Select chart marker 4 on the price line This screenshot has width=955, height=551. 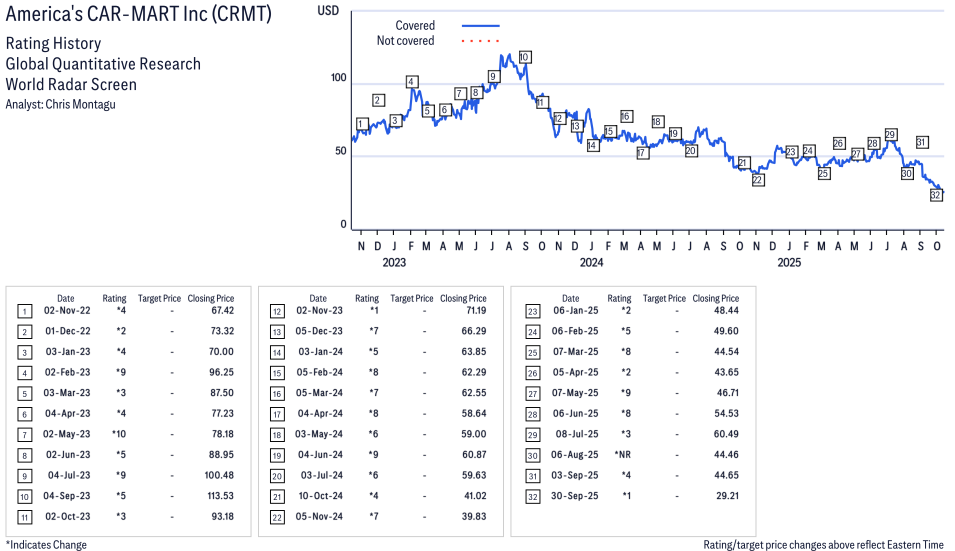pyautogui.click(x=412, y=81)
